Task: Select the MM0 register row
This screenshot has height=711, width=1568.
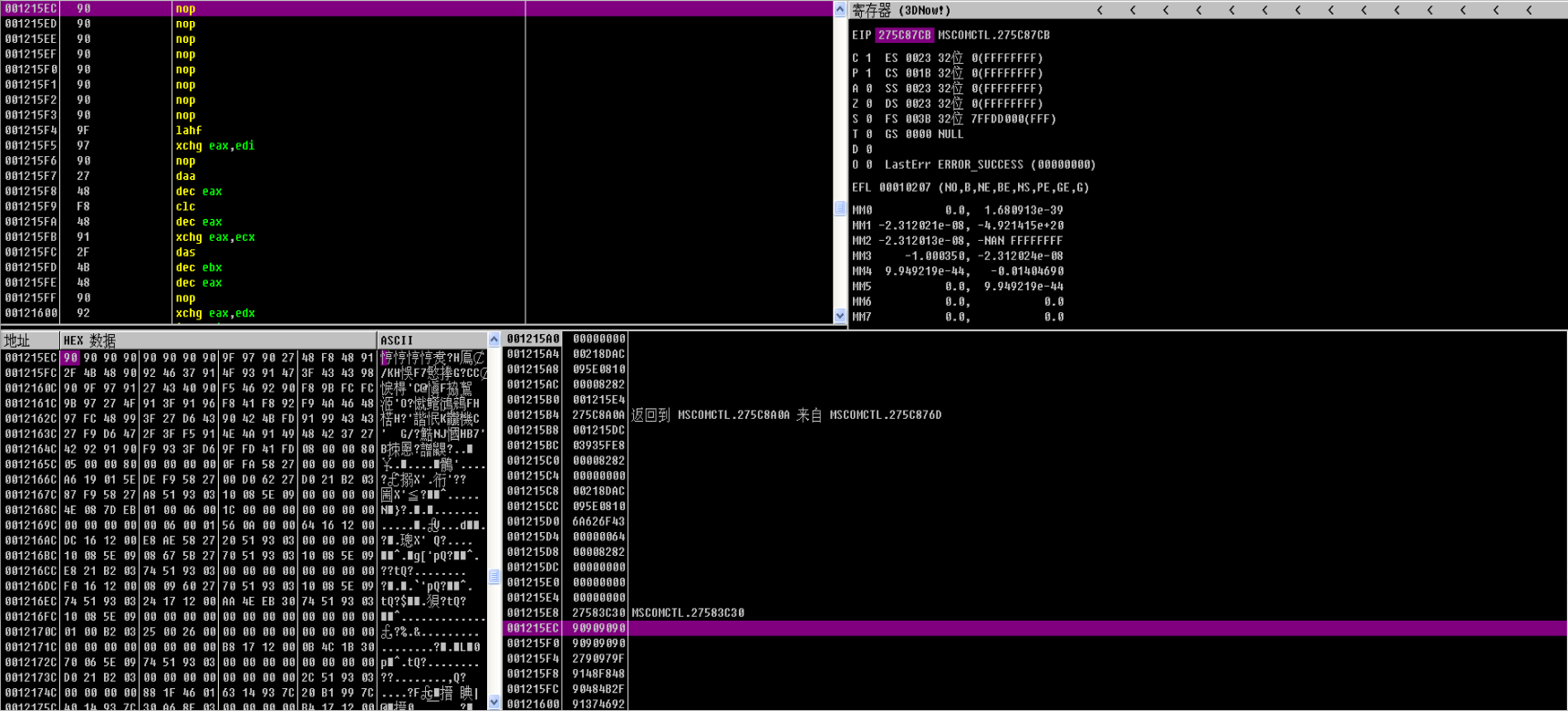Action: (958, 210)
